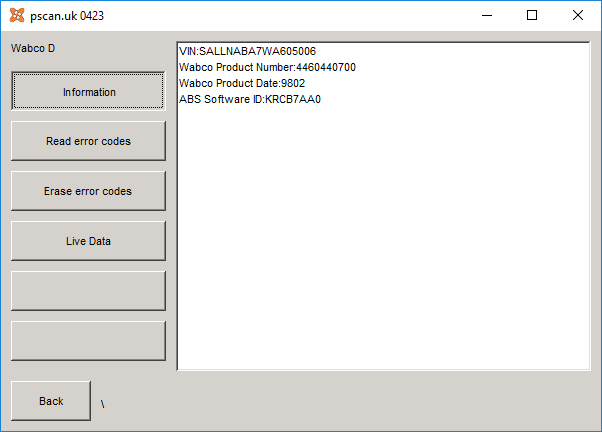This screenshot has width=602, height=432.
Task: Click the pscan.uk 0423 window title
Action: 67,16
